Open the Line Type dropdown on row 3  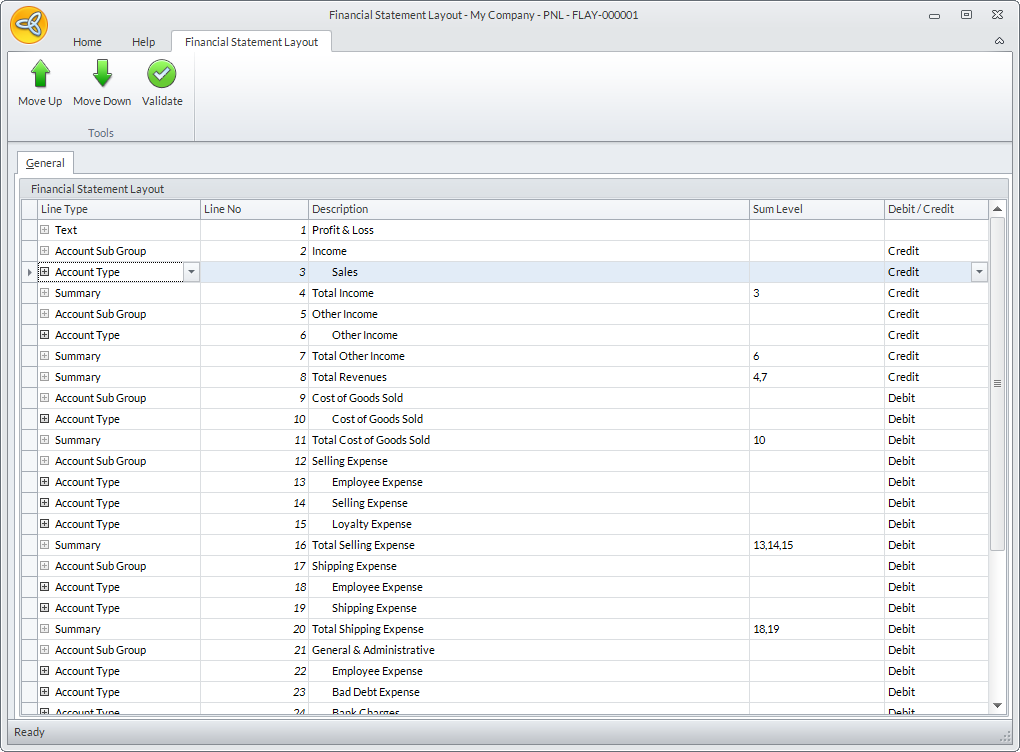click(191, 272)
